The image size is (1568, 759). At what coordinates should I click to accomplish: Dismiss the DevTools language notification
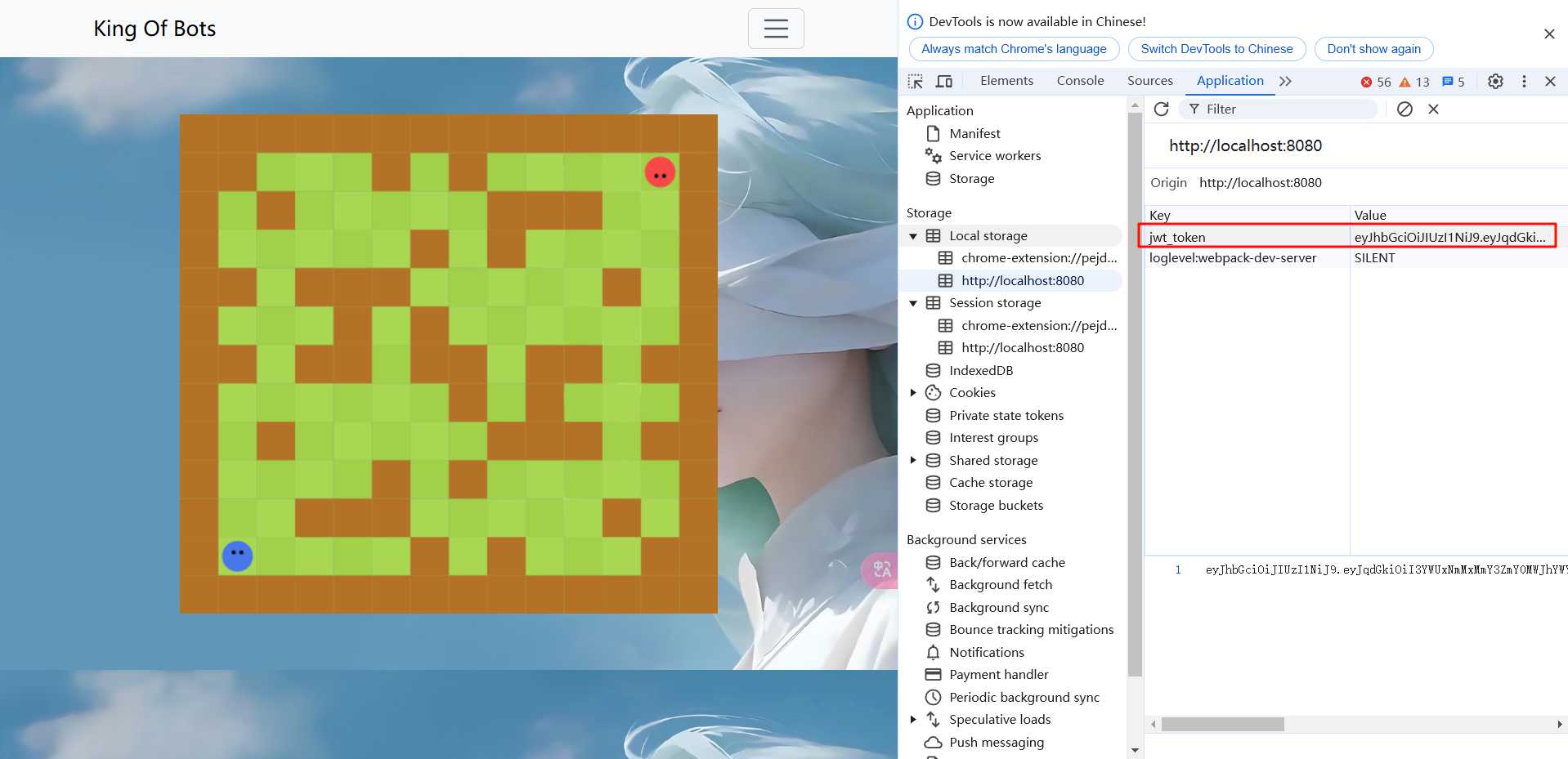(1549, 33)
